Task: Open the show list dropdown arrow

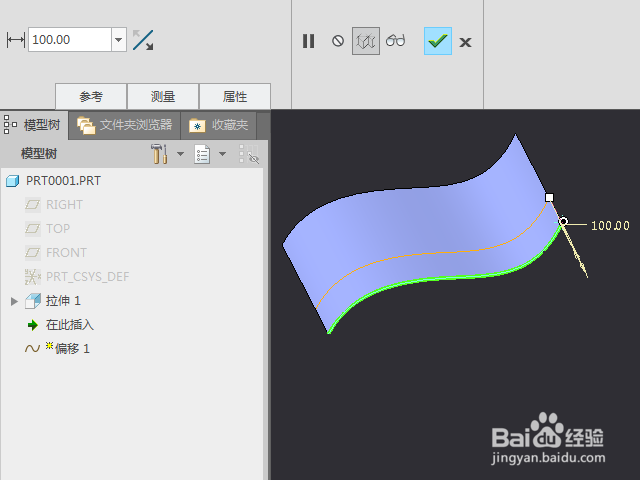Action: coord(222,154)
